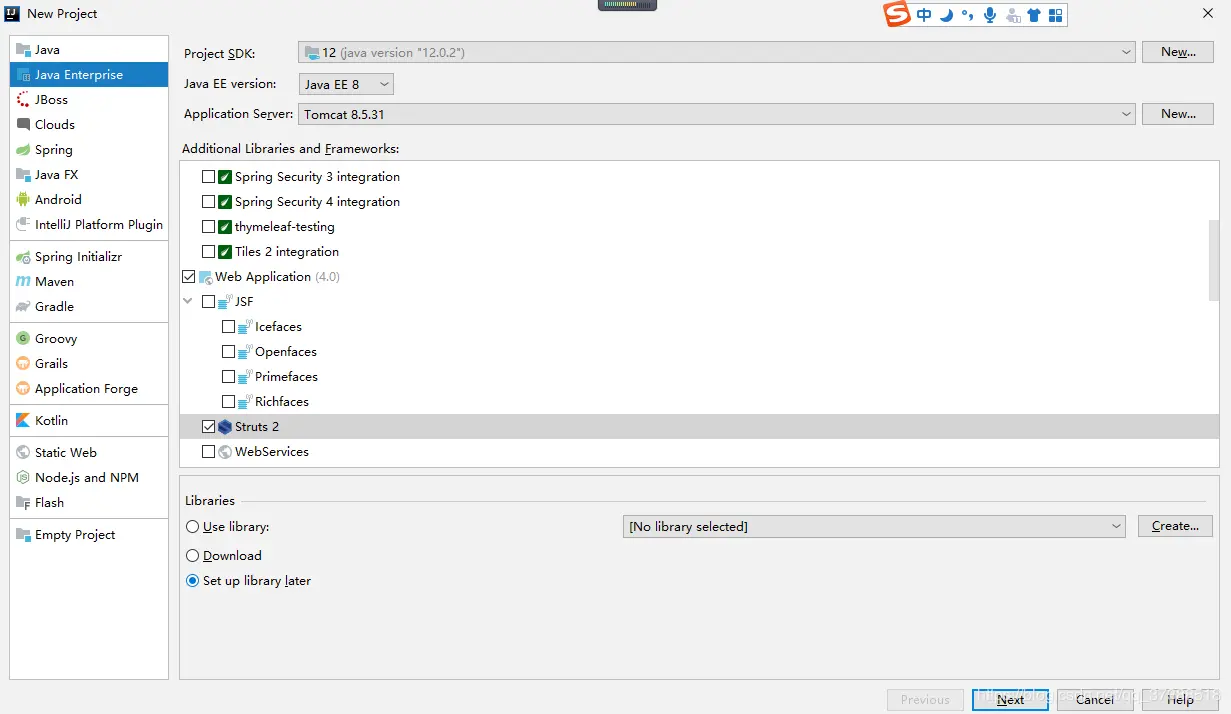Image resolution: width=1231 pixels, height=714 pixels.
Task: Choose the Android robot icon
Action: point(24,199)
